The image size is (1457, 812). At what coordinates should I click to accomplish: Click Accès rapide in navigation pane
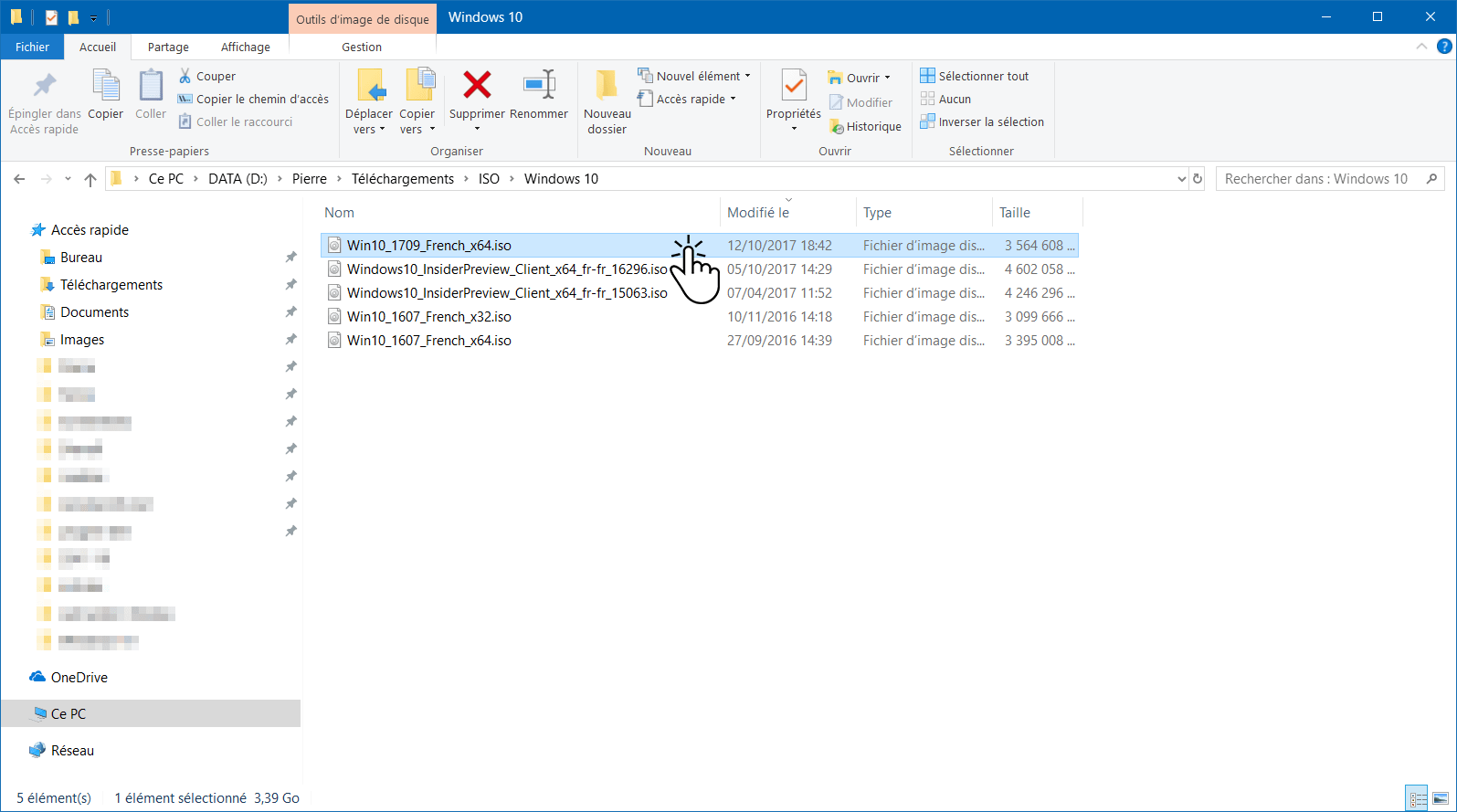(x=90, y=230)
